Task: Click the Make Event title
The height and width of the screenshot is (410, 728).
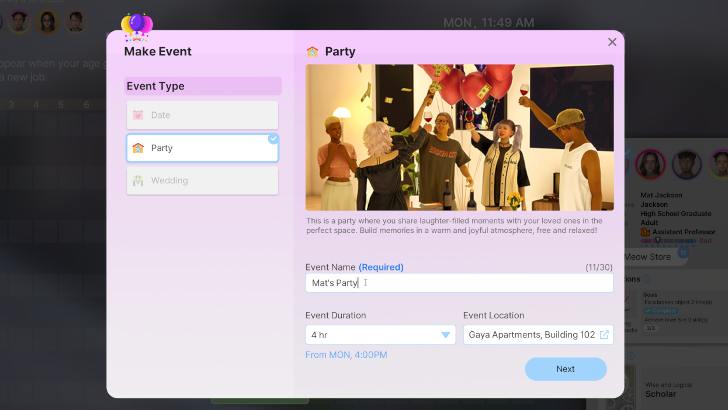Action: pos(157,52)
